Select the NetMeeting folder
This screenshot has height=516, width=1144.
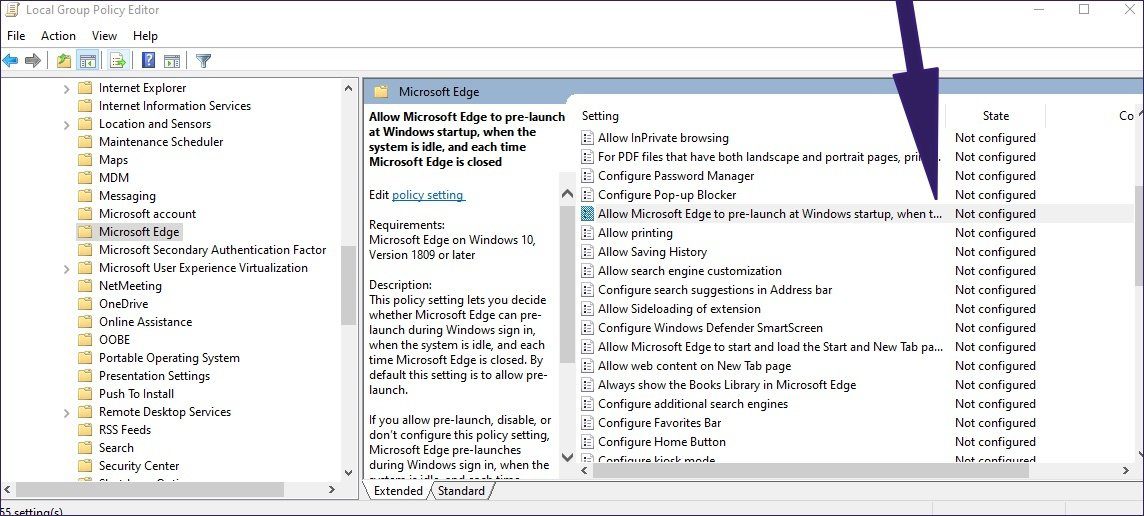point(130,286)
